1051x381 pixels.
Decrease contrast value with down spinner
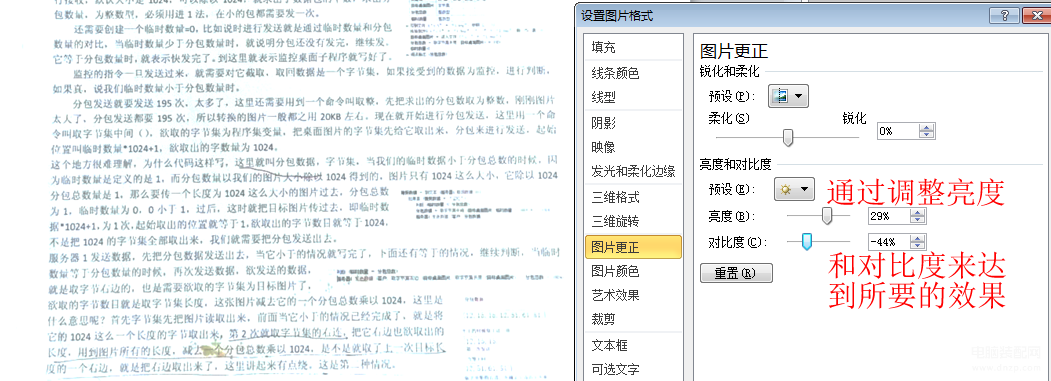pos(918,246)
